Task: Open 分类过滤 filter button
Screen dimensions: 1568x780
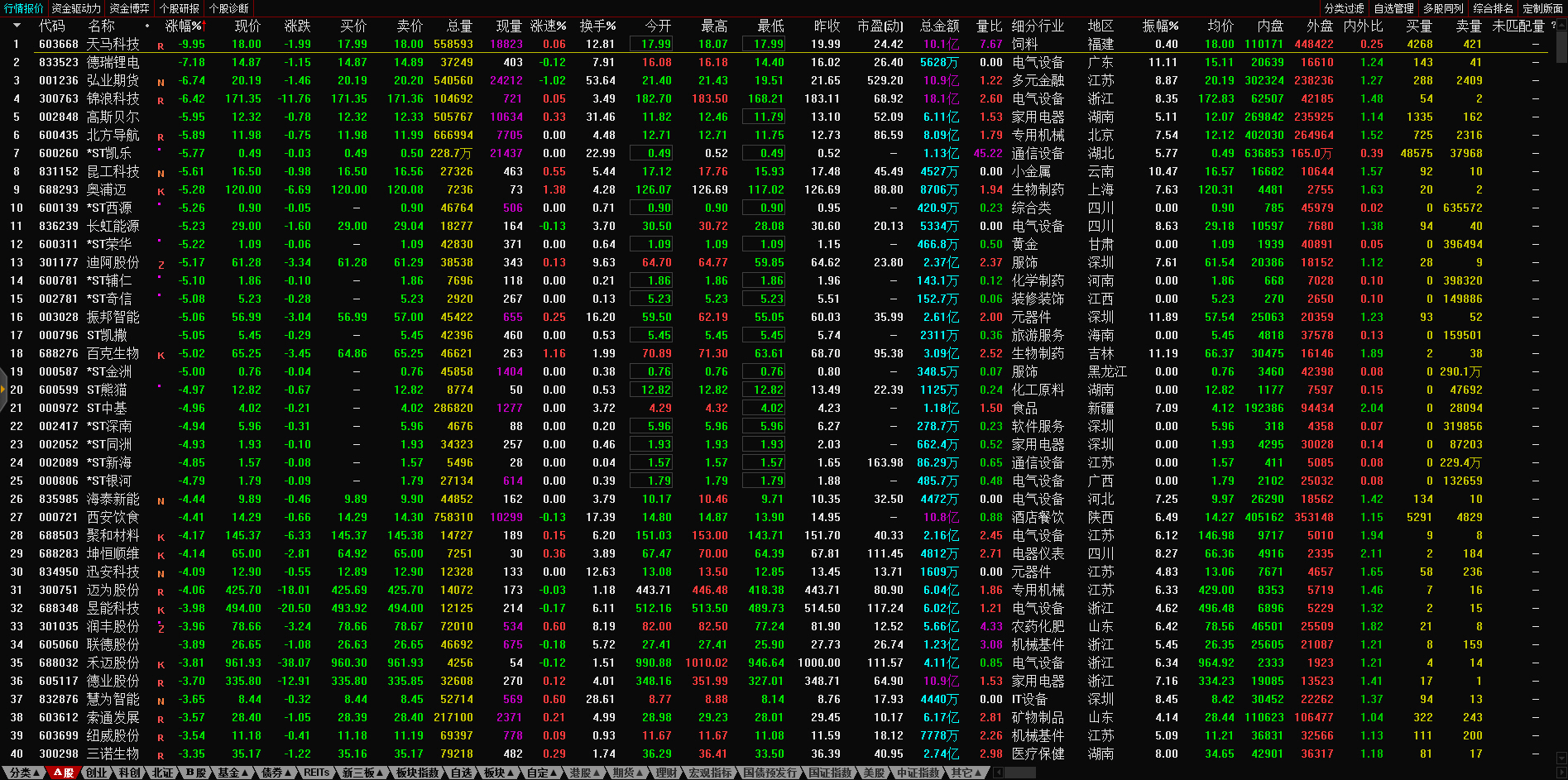Action: 1344,8
